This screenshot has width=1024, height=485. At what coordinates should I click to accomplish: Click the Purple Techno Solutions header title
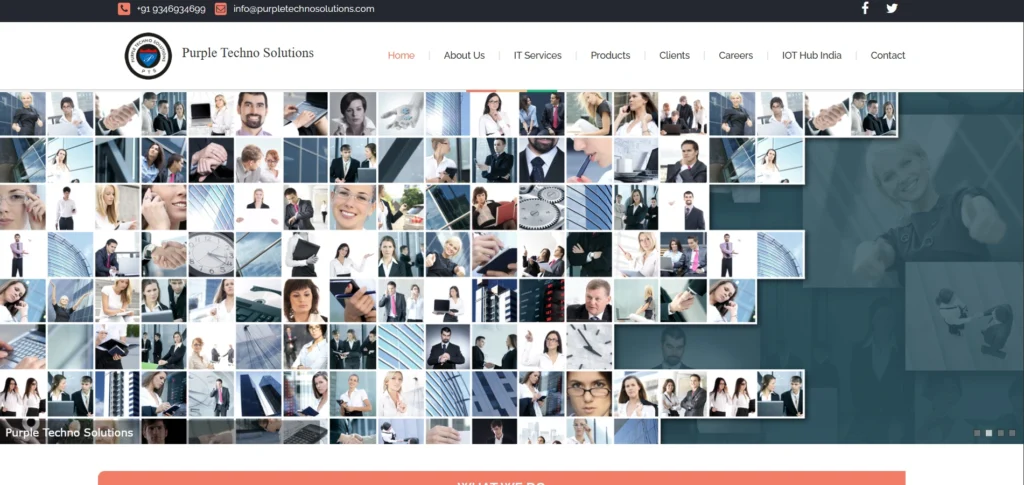click(247, 53)
